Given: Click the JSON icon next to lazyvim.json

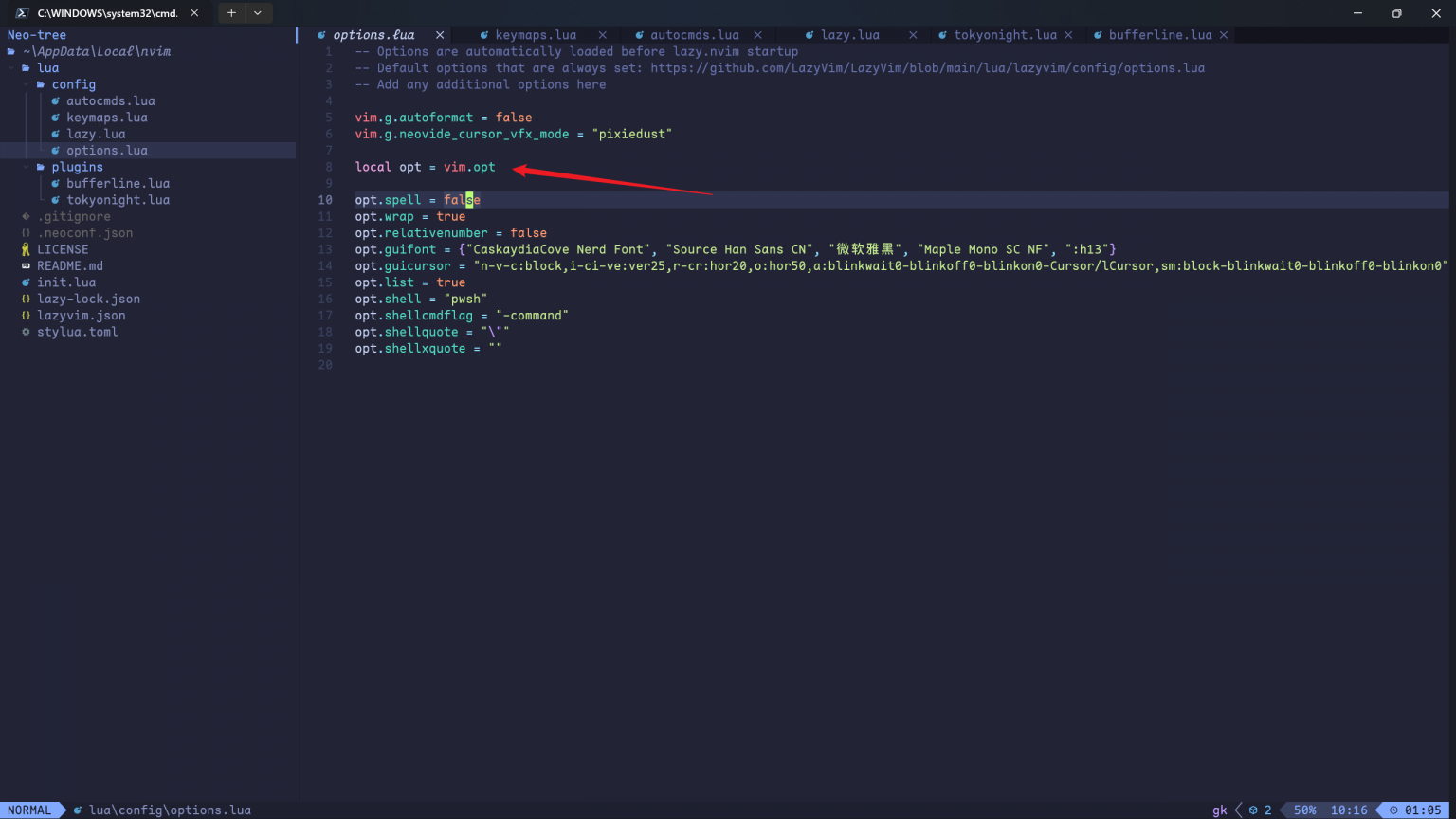Looking at the screenshot, I should (x=26, y=315).
